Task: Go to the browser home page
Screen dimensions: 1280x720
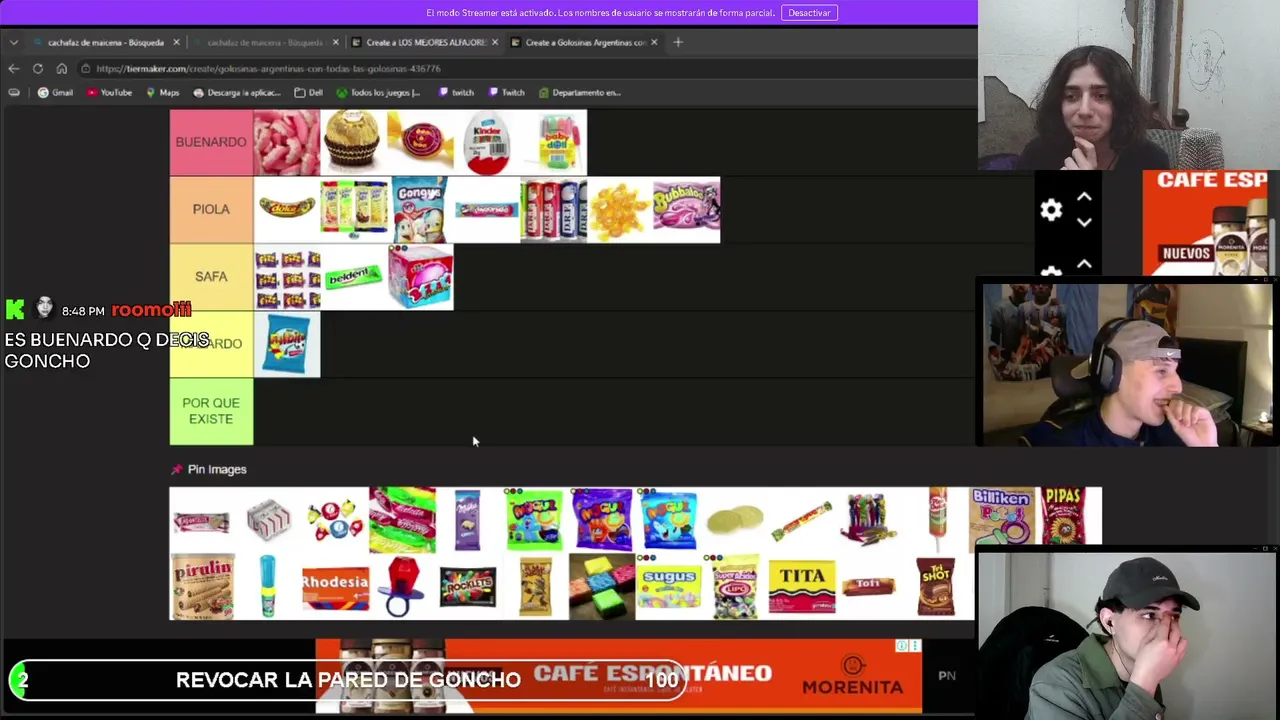Action: tap(61, 68)
